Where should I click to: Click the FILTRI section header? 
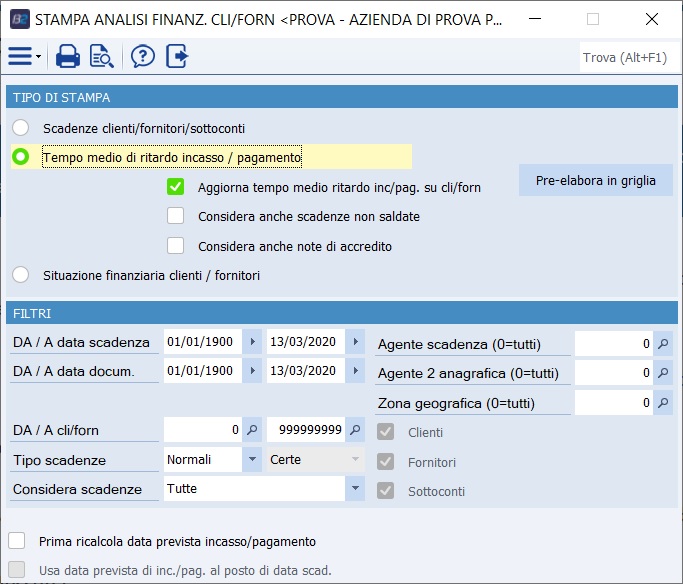(342, 313)
